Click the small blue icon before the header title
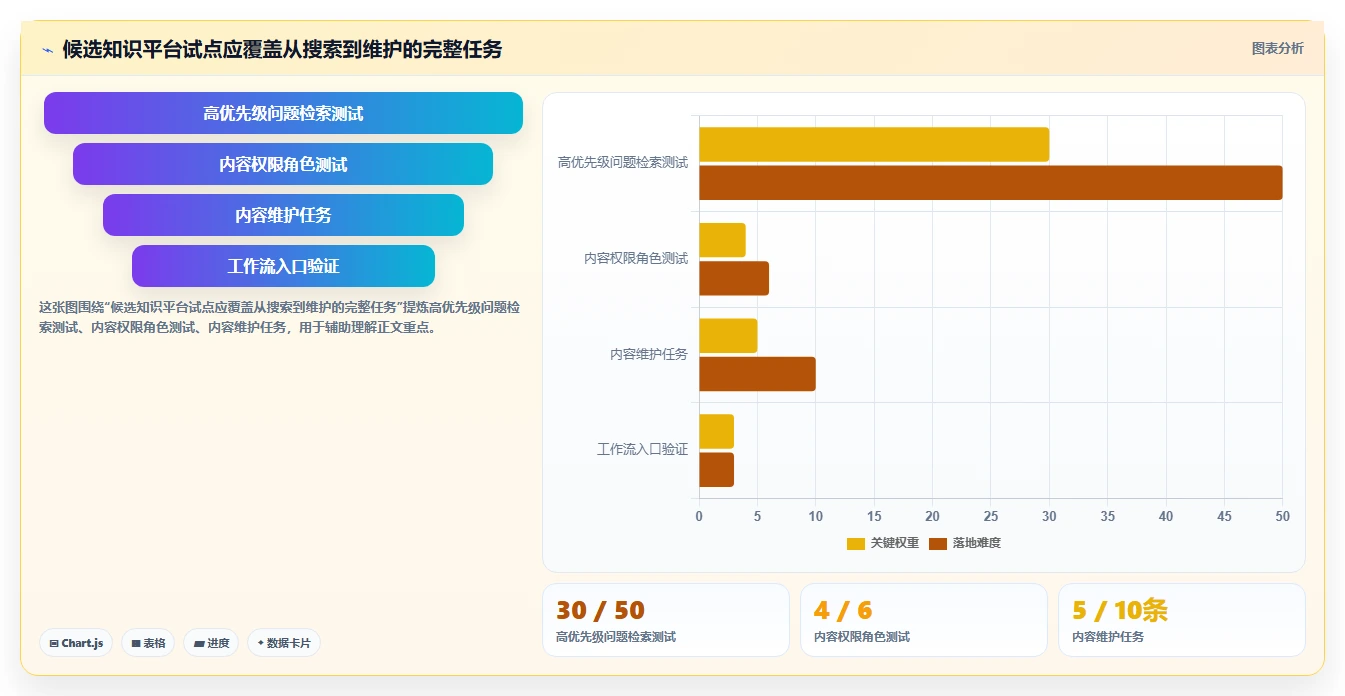Image resolution: width=1345 pixels, height=696 pixels. [47, 50]
